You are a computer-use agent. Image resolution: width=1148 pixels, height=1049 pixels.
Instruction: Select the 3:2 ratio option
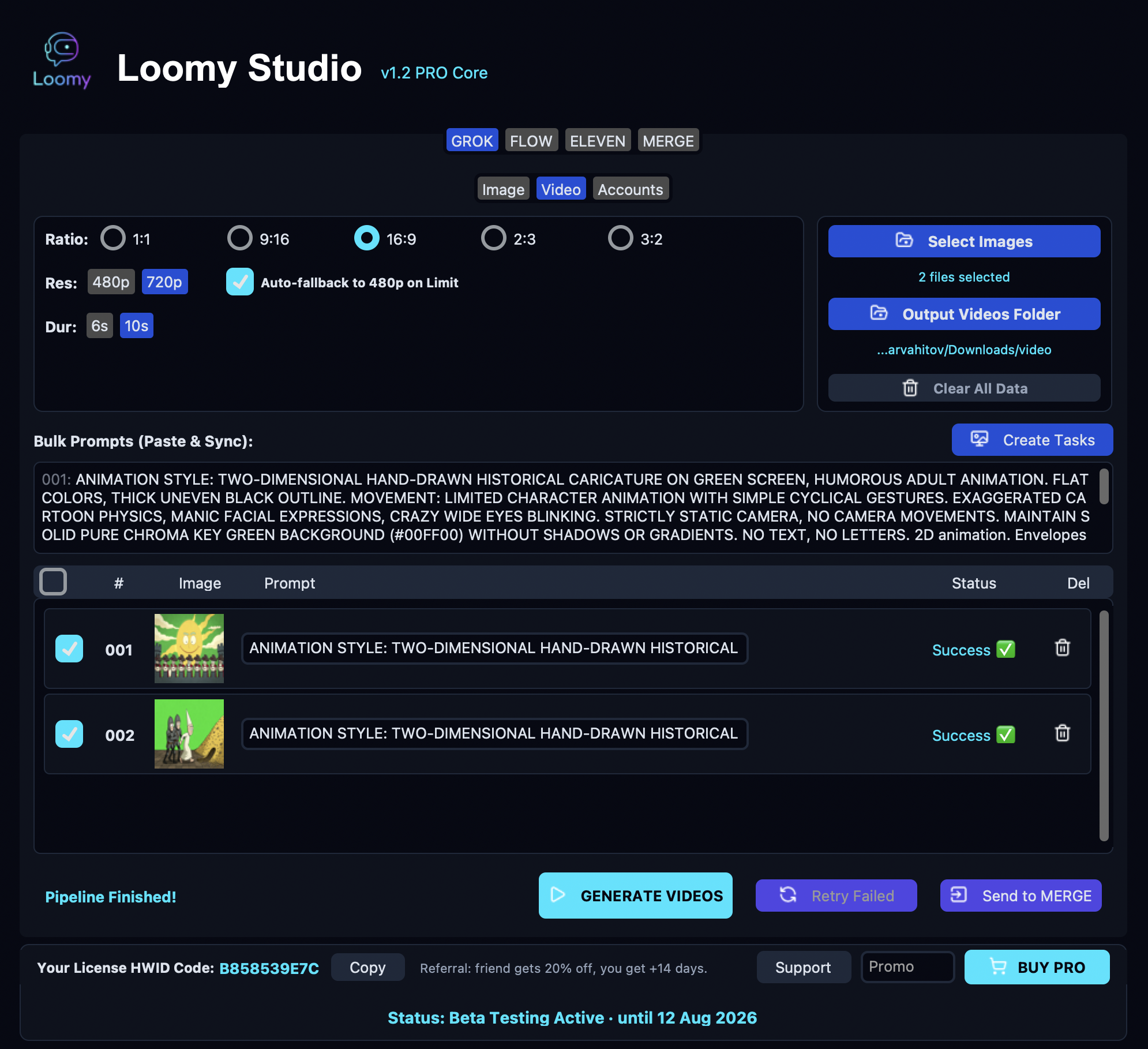(620, 238)
